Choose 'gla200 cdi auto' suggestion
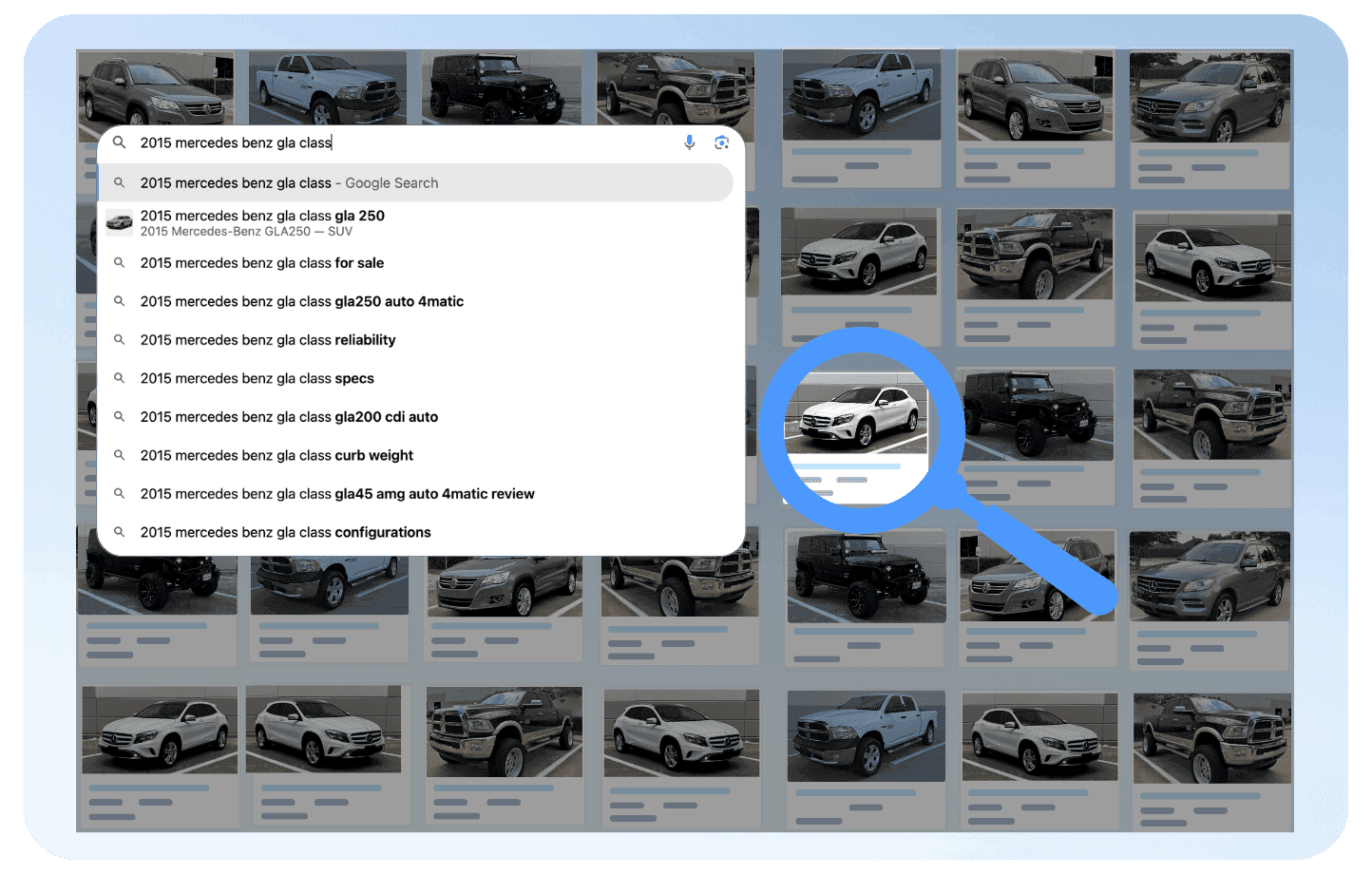This screenshot has height=874, width=1372. click(289, 417)
